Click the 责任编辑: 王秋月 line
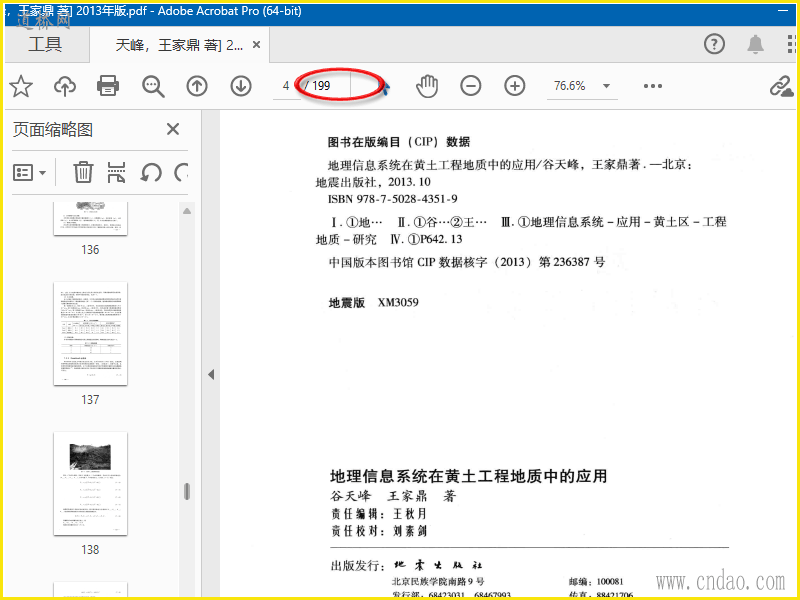The image size is (800, 600). [x=379, y=514]
